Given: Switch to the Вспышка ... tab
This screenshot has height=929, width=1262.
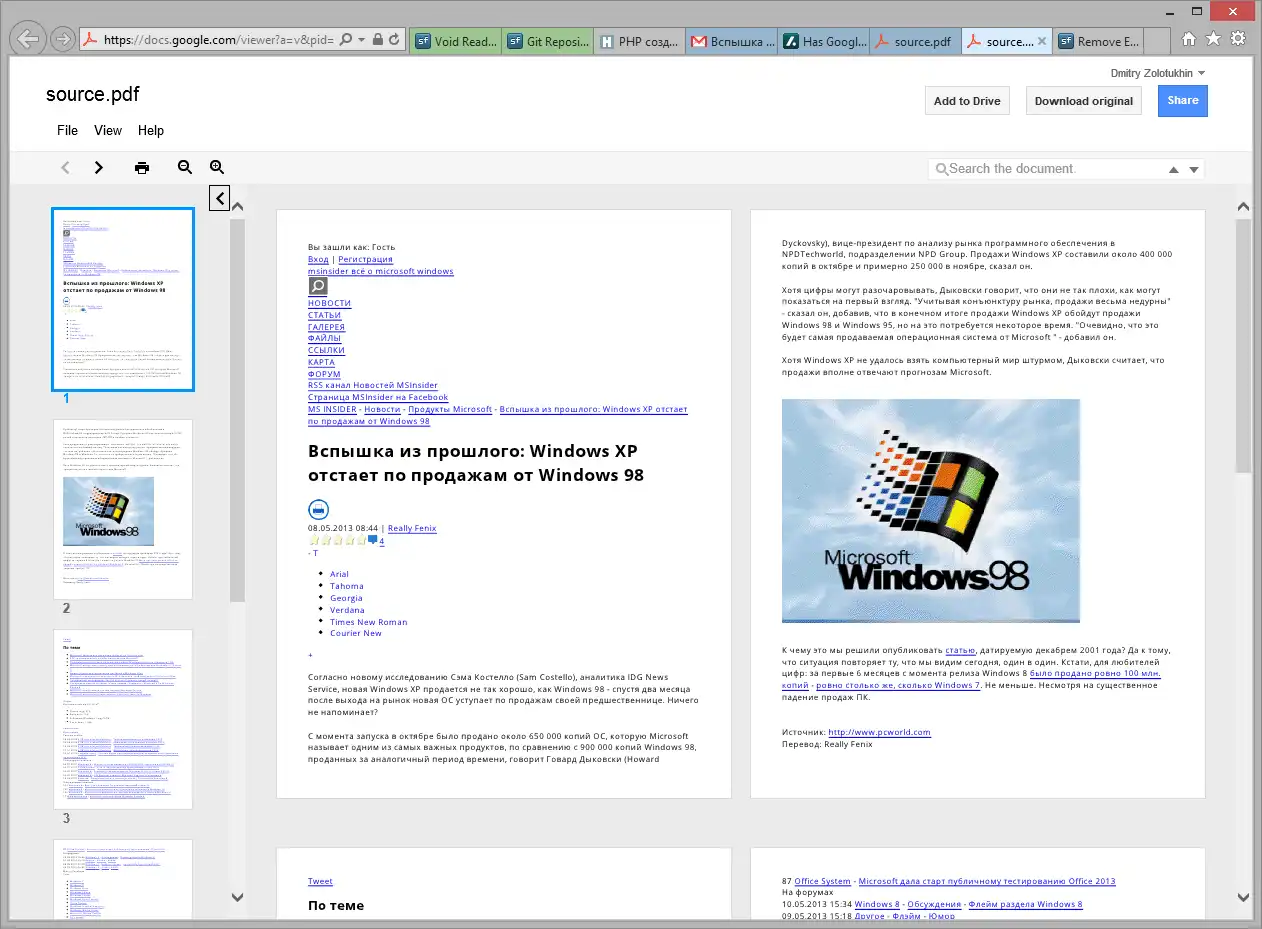Looking at the screenshot, I should click(731, 41).
